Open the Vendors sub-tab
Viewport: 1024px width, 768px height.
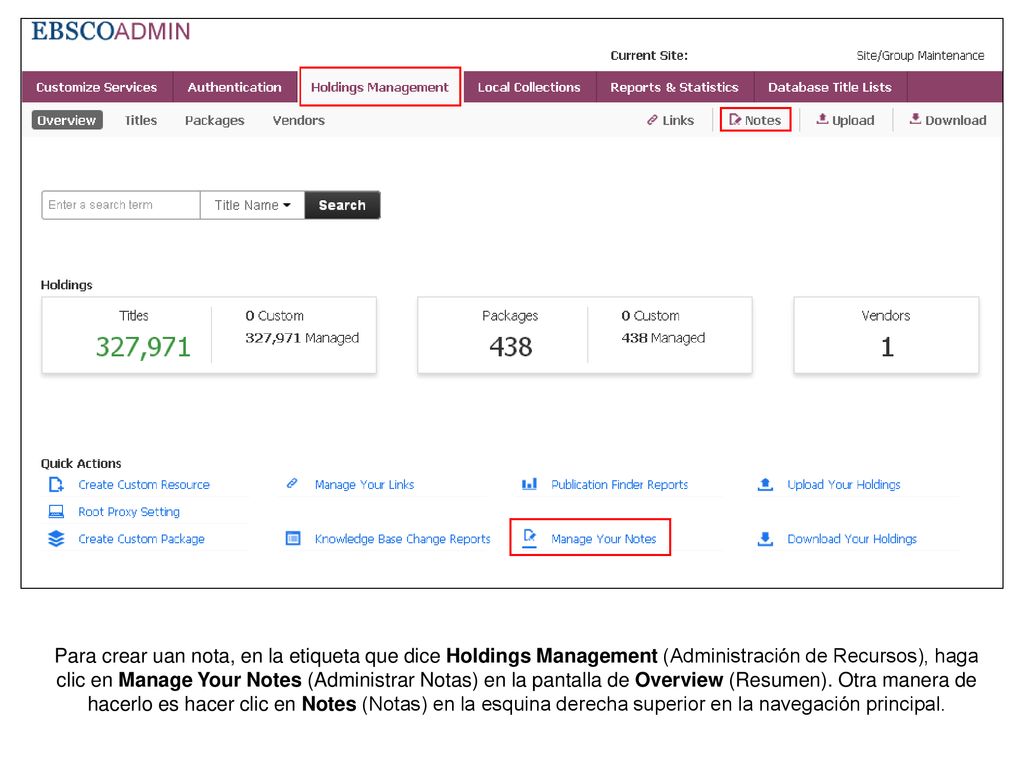click(298, 120)
